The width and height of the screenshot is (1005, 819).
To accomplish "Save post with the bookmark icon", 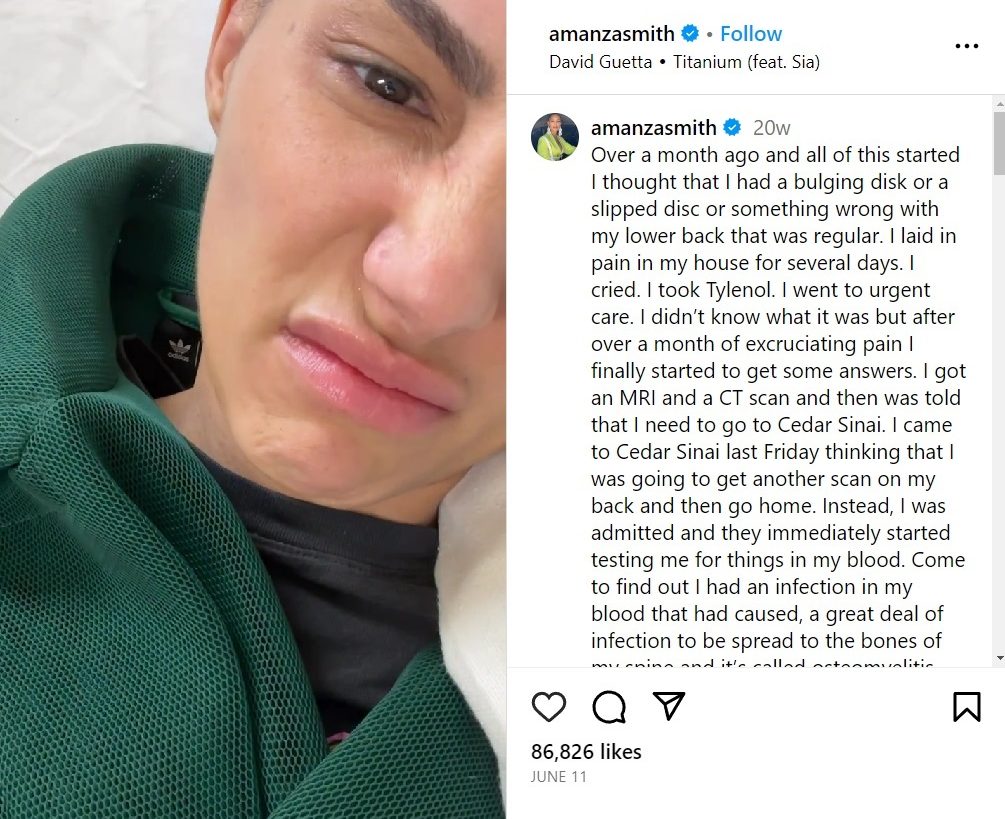I will (x=967, y=707).
